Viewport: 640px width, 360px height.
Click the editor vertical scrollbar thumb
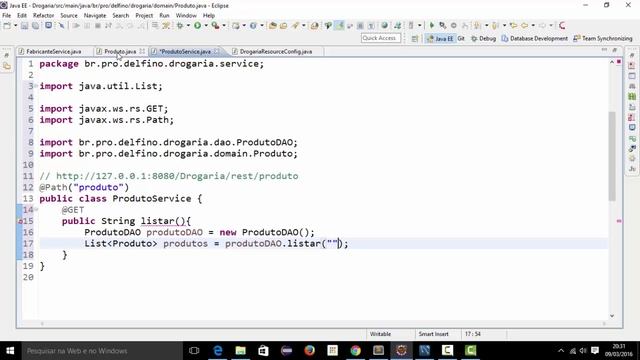612,156
